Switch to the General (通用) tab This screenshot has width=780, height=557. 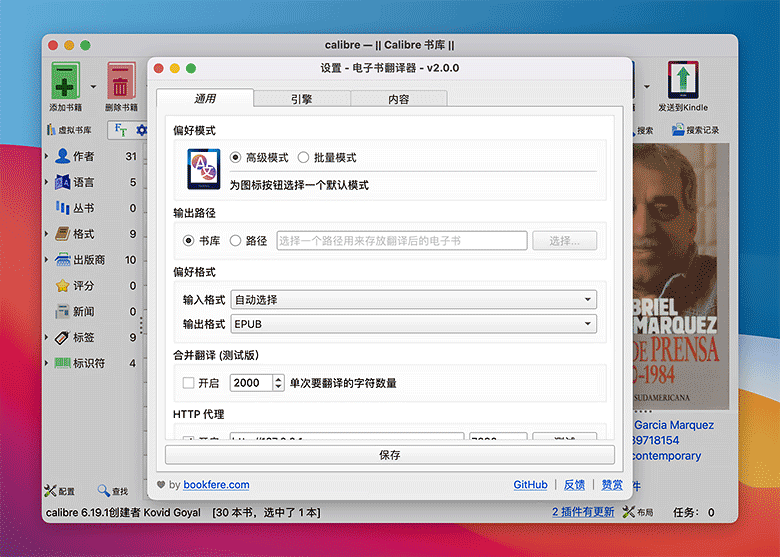point(205,98)
